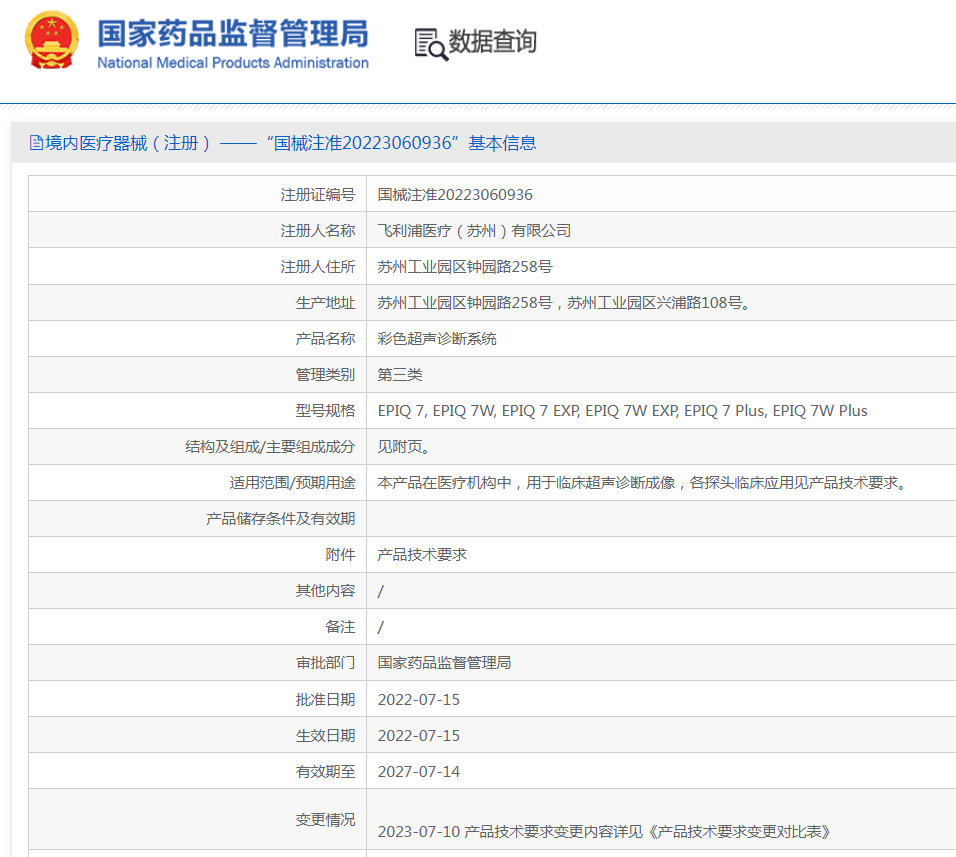The height and width of the screenshot is (857, 956).
Task: Click effective date 2022-07-15 in 生效日期 row
Action: pos(419,735)
